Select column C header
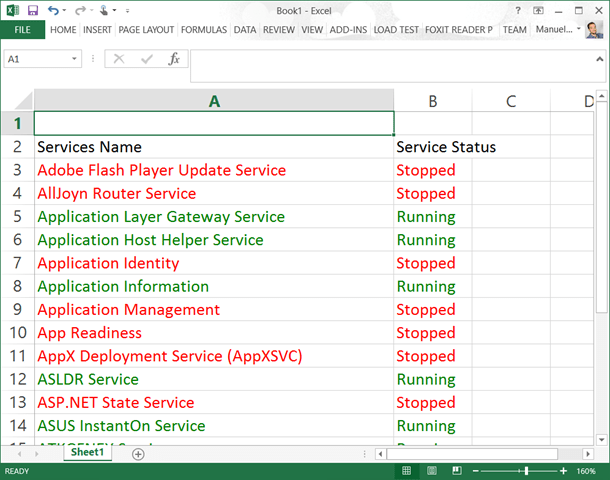Screen dimensions: 610x480 point(511,101)
